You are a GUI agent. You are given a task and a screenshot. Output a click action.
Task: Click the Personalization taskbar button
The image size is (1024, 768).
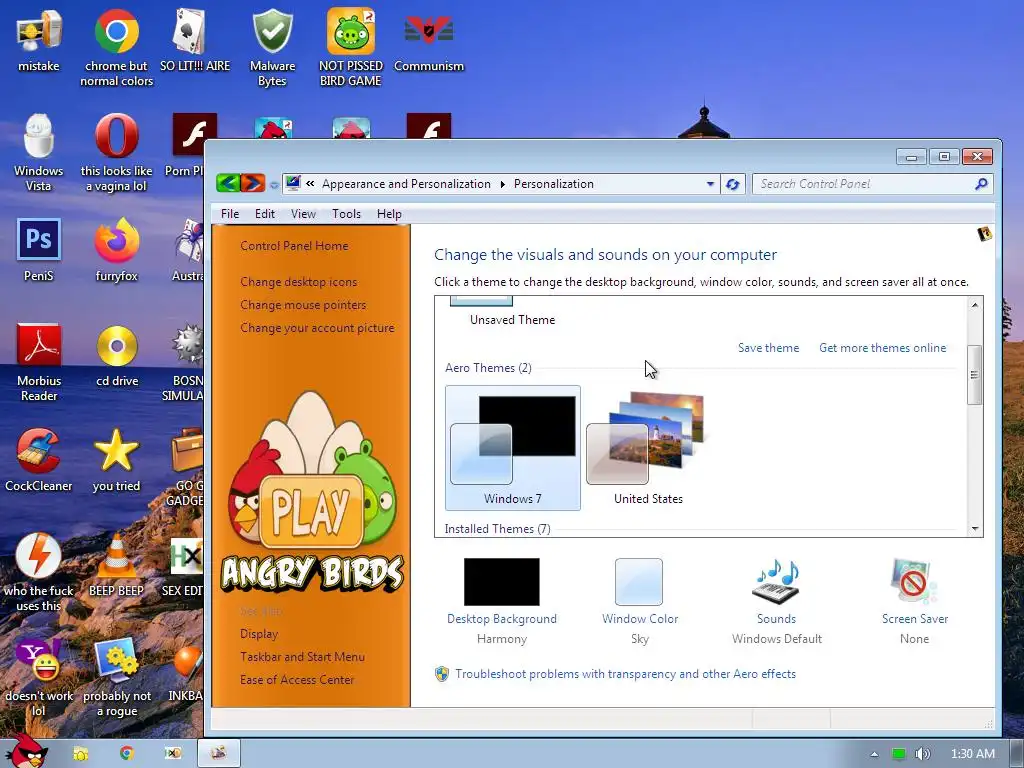click(x=219, y=753)
